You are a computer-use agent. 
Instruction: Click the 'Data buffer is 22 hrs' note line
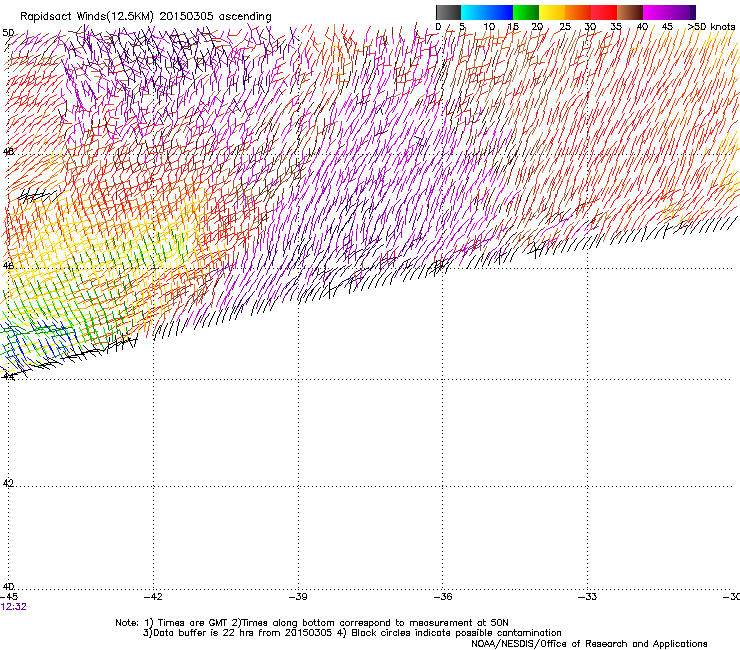(352, 633)
